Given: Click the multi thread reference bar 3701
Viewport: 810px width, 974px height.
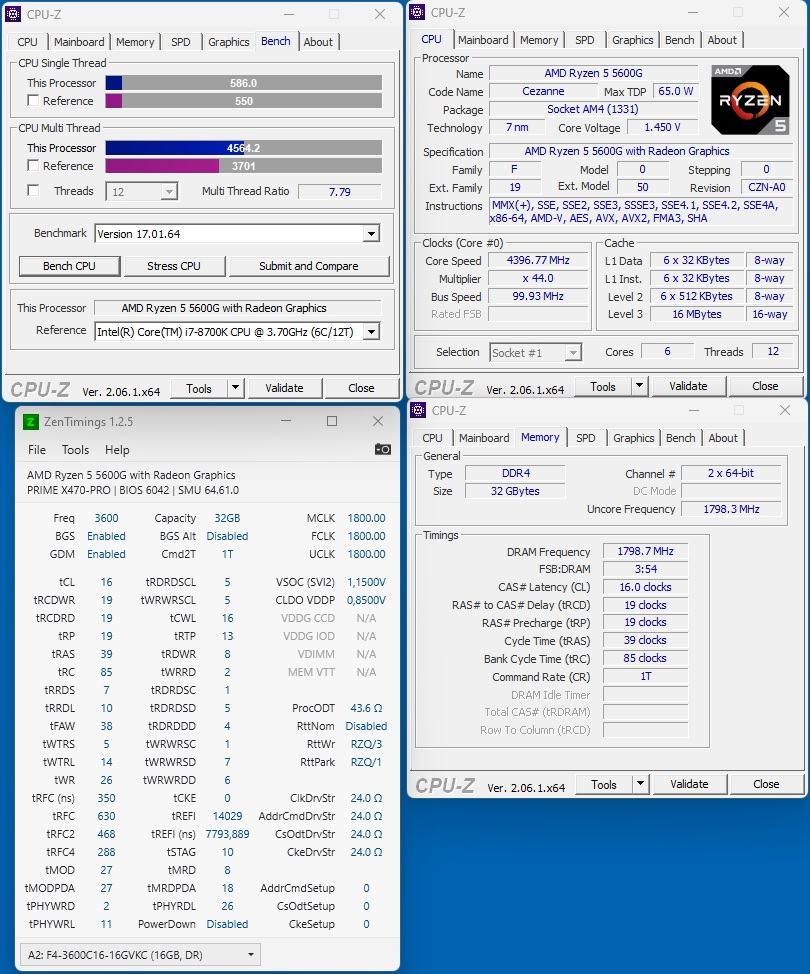Looking at the screenshot, I should pos(243,166).
